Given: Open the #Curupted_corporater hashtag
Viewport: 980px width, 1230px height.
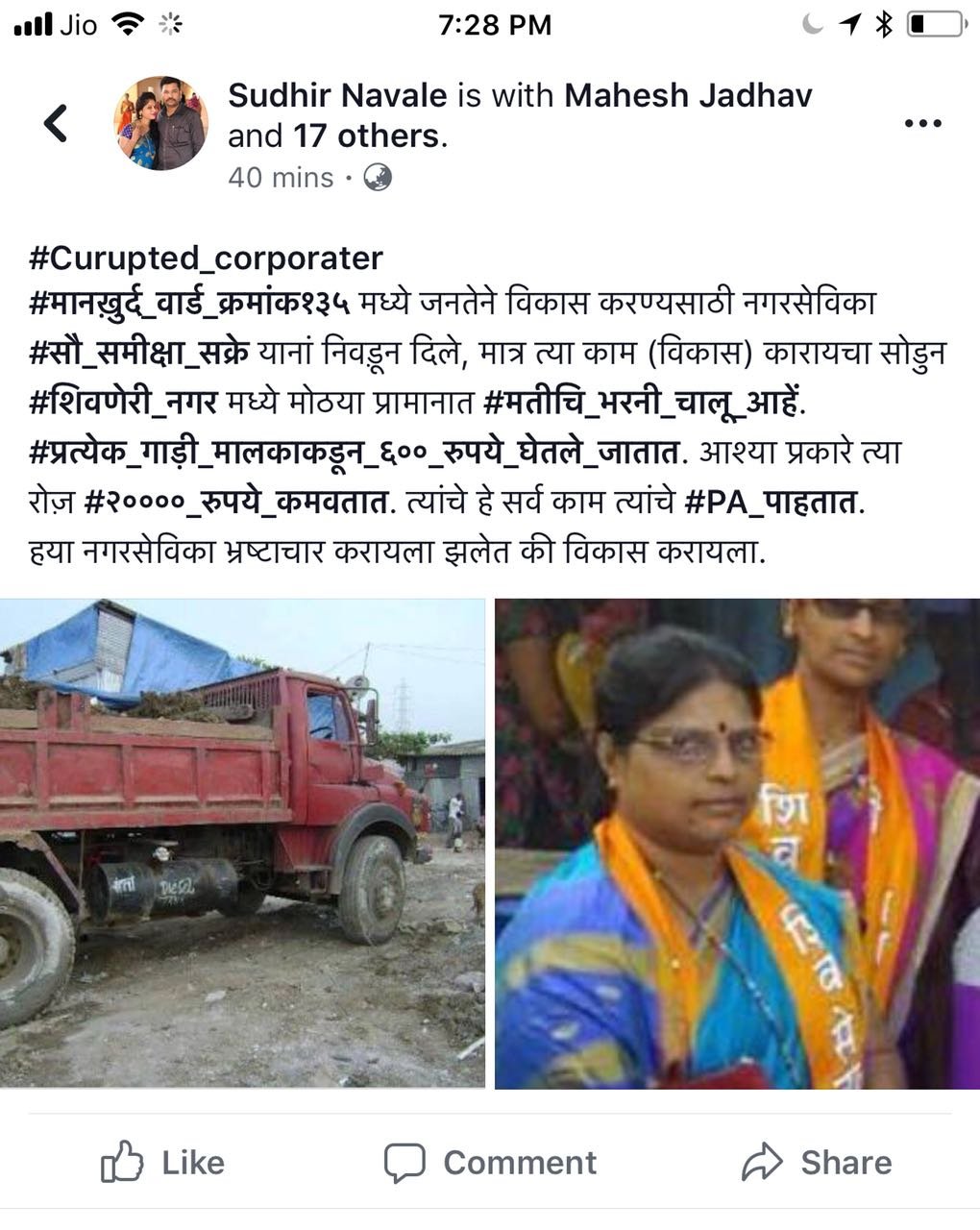Looking at the screenshot, I should [x=206, y=258].
